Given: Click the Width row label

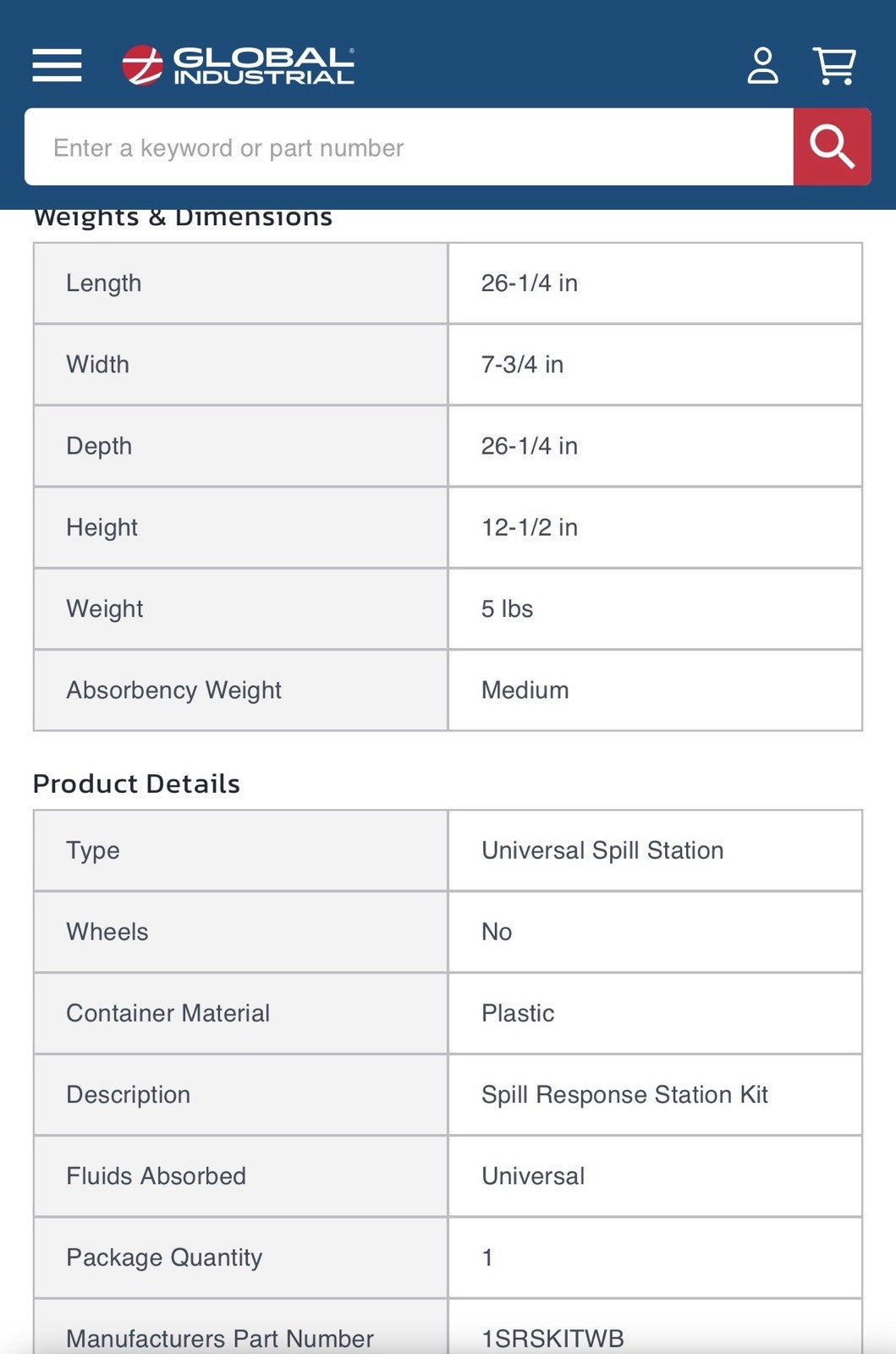Looking at the screenshot, I should pyautogui.click(x=98, y=364).
